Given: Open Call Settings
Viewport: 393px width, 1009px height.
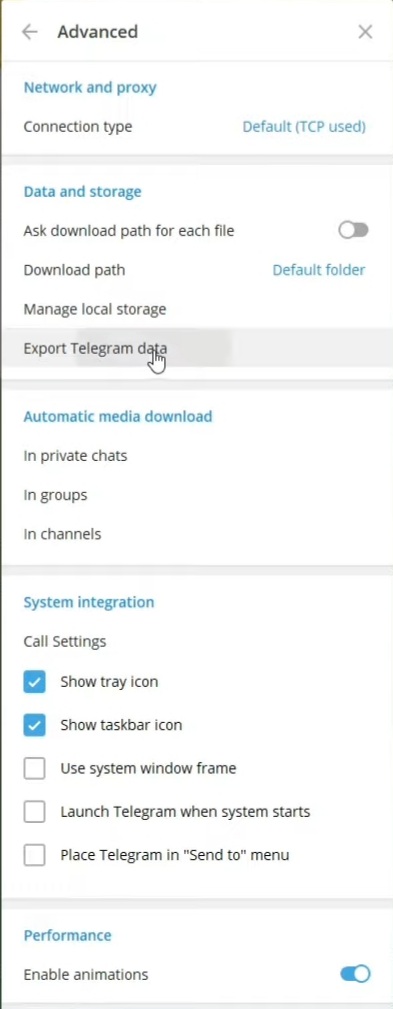Looking at the screenshot, I should (x=197, y=642).
